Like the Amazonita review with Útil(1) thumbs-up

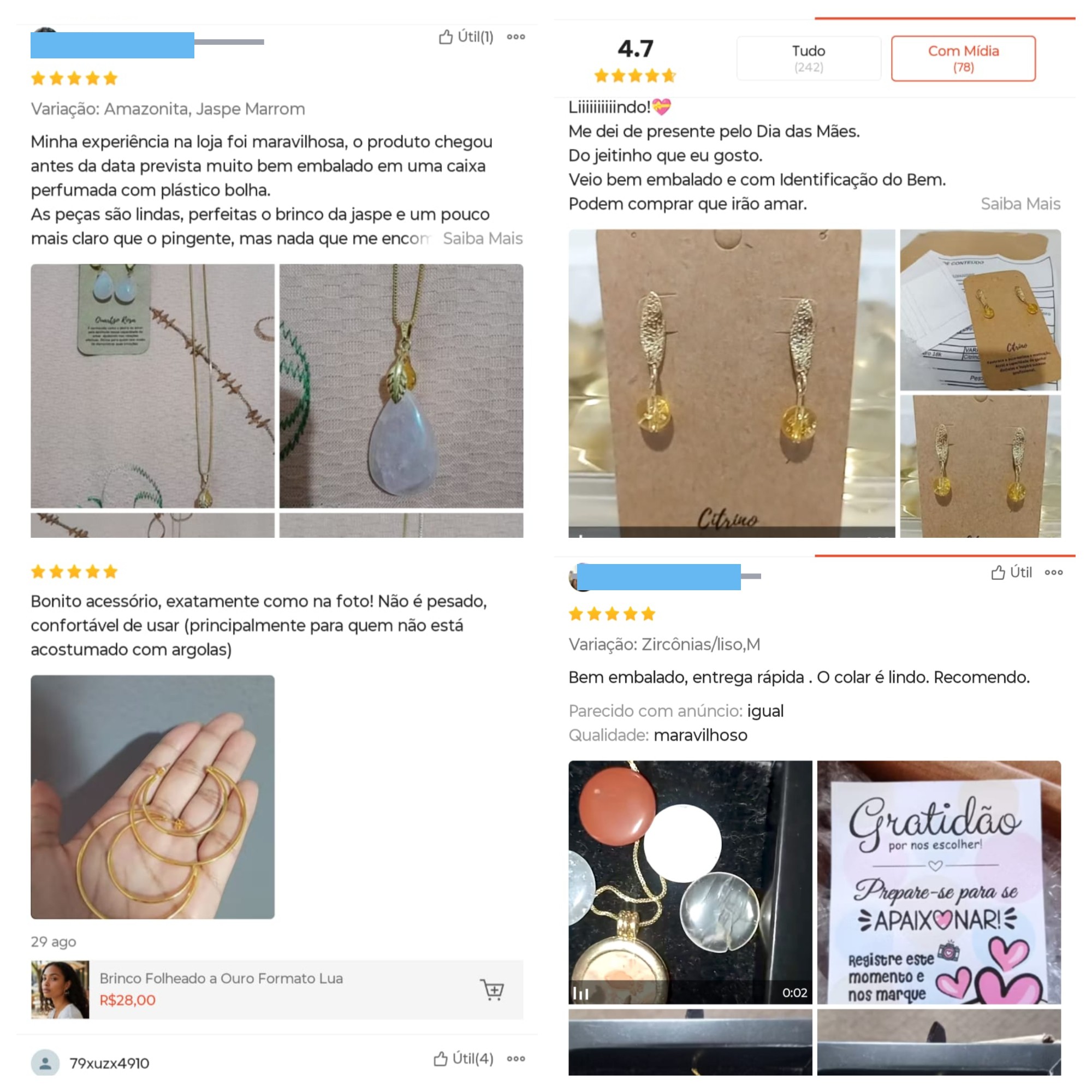[466, 37]
